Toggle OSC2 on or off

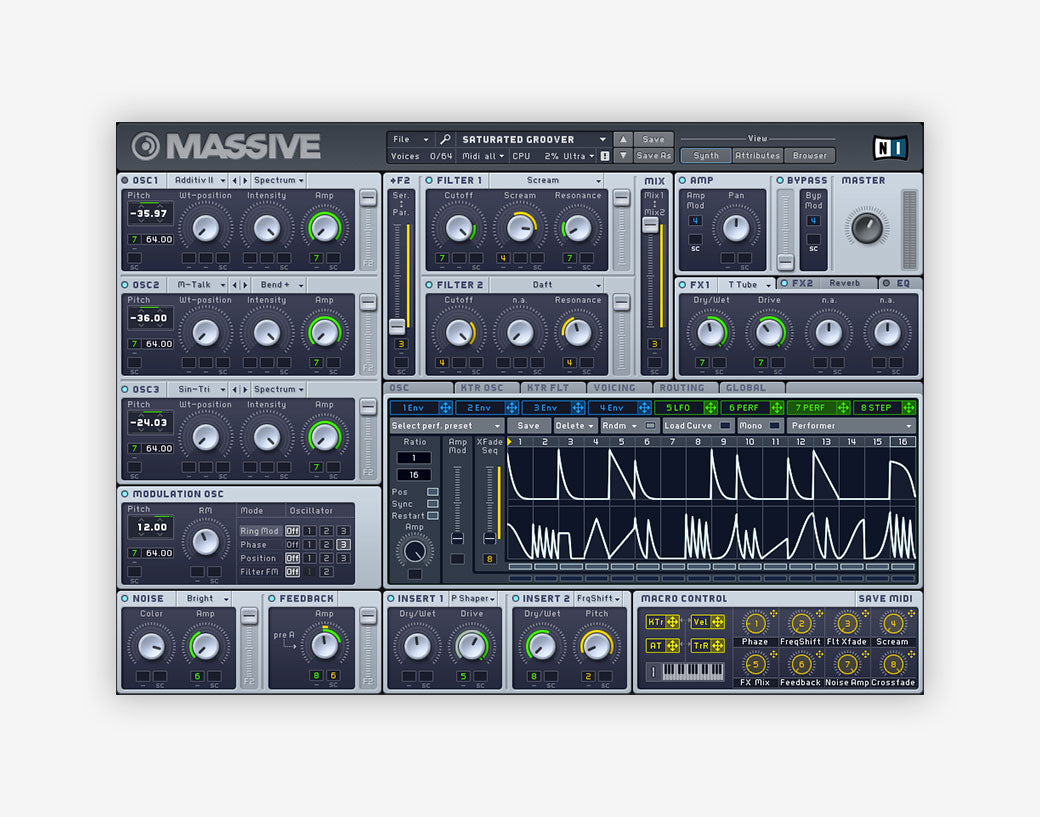(125, 284)
